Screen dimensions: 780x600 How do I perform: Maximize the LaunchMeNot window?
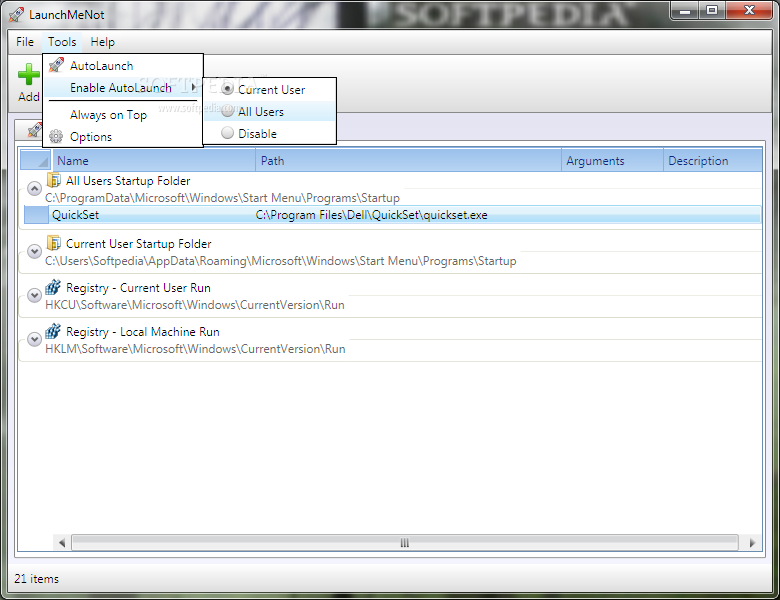click(x=712, y=10)
